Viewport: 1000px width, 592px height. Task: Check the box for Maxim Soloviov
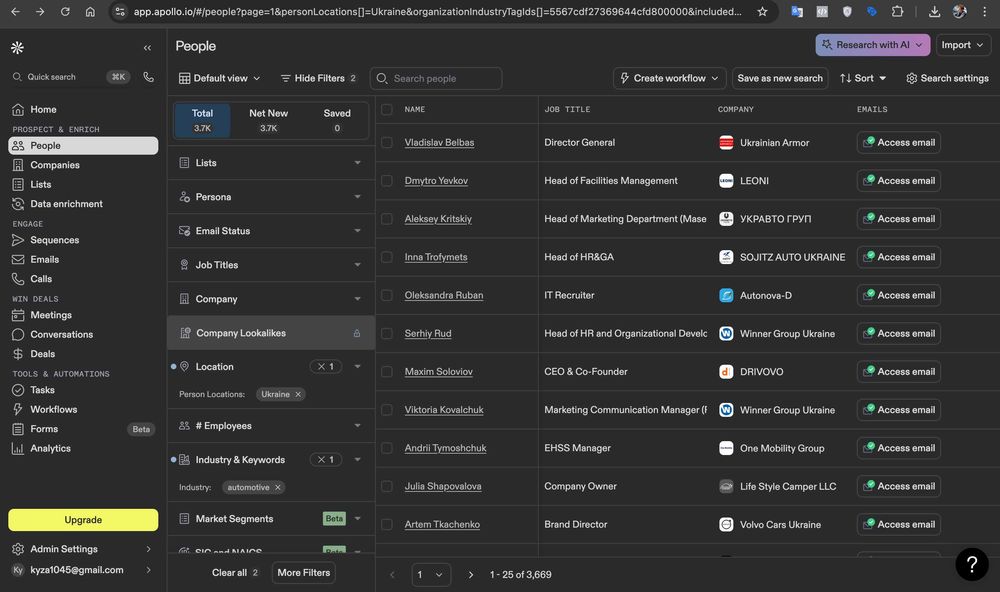[386, 371]
